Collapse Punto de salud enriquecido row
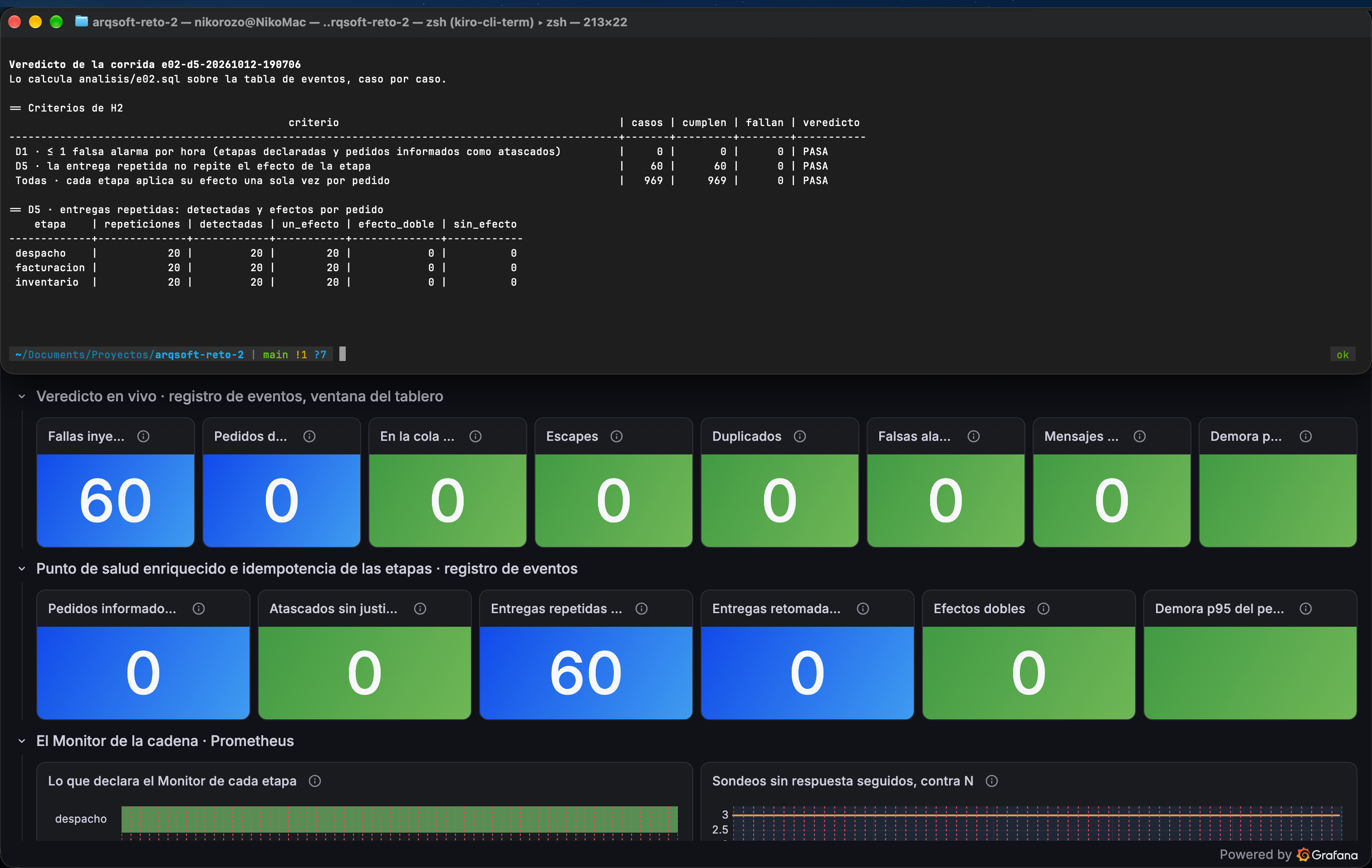 coord(22,569)
